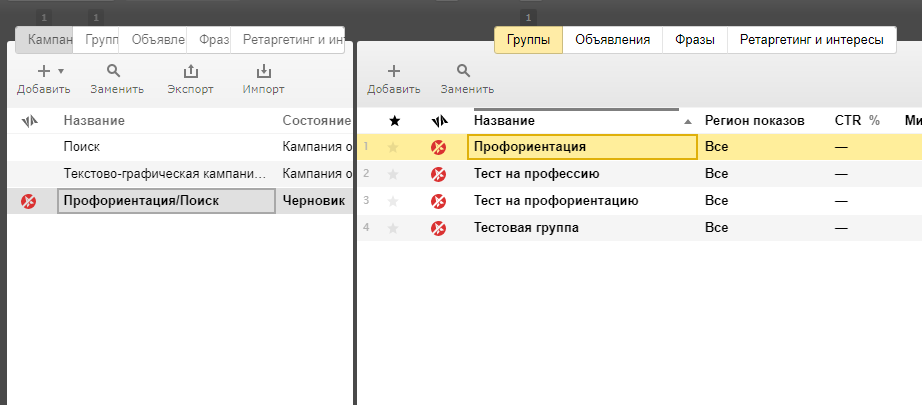The height and width of the screenshot is (405, 922).
Task: Click red status icon of Тестовая группа
Action: [x=439, y=228]
